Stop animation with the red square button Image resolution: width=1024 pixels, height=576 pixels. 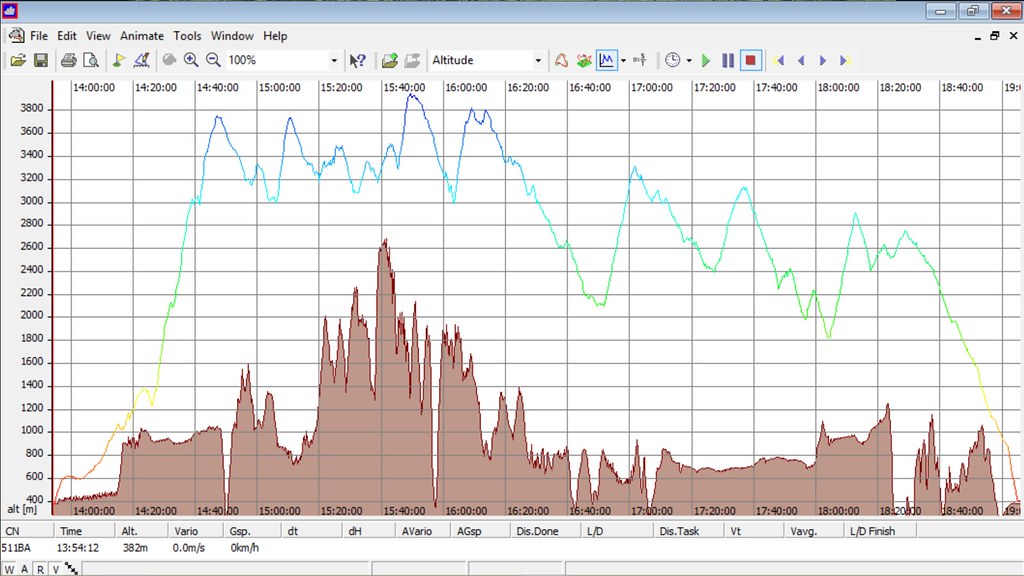point(750,61)
